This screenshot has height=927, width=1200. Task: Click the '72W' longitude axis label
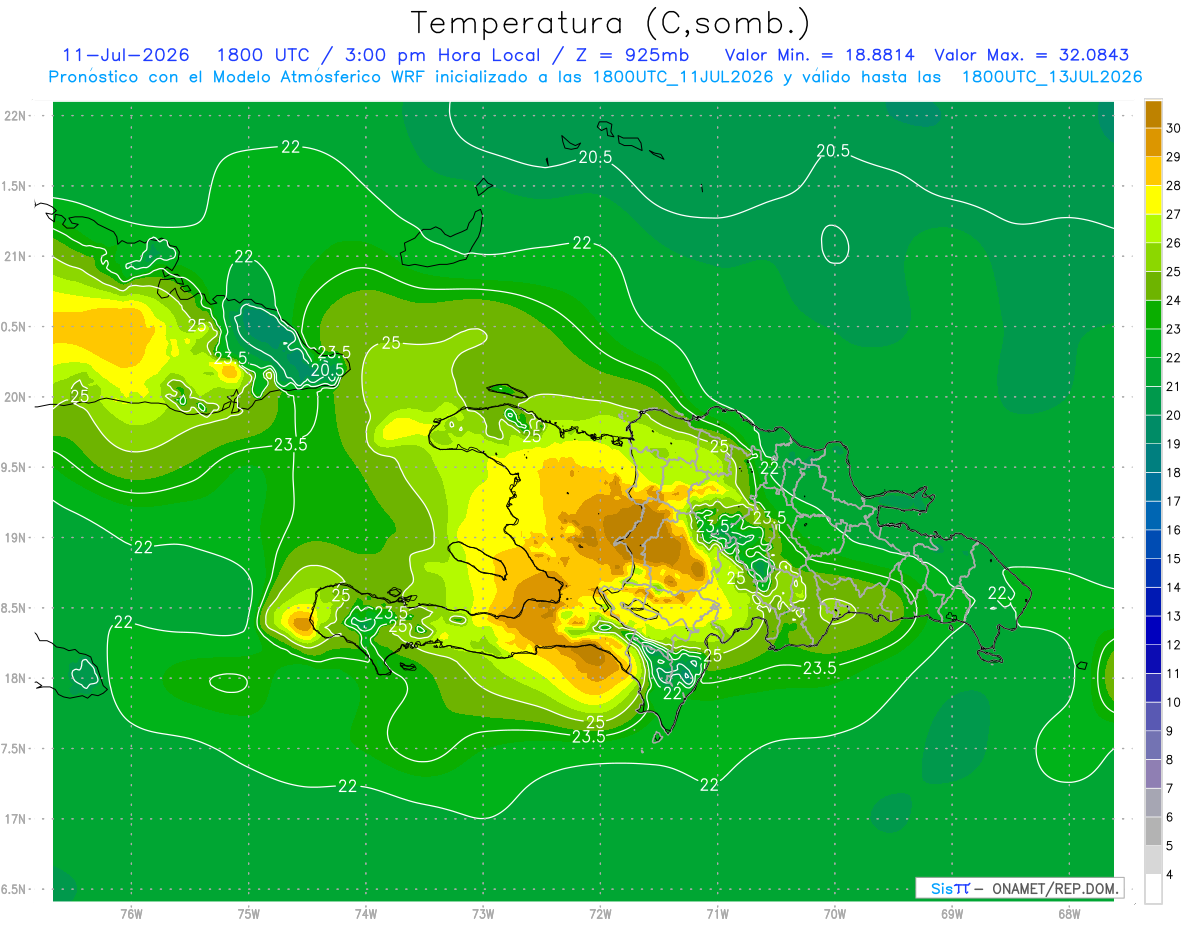pos(600,914)
